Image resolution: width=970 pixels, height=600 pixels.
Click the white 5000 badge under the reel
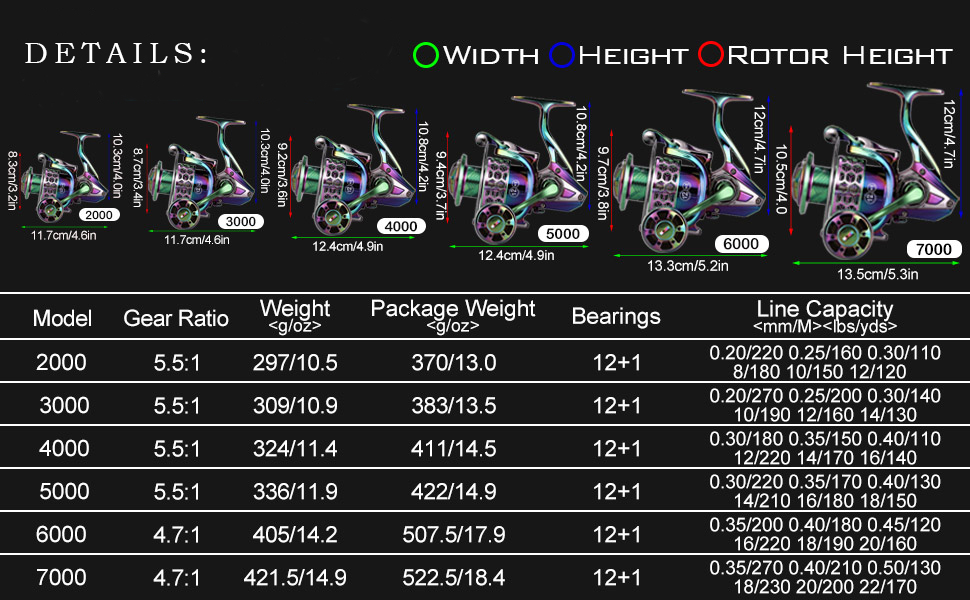[563, 233]
